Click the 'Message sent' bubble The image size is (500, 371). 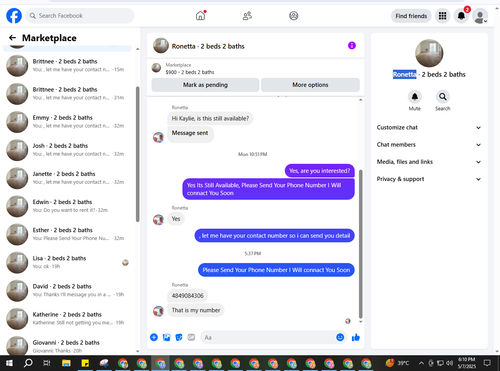click(190, 133)
